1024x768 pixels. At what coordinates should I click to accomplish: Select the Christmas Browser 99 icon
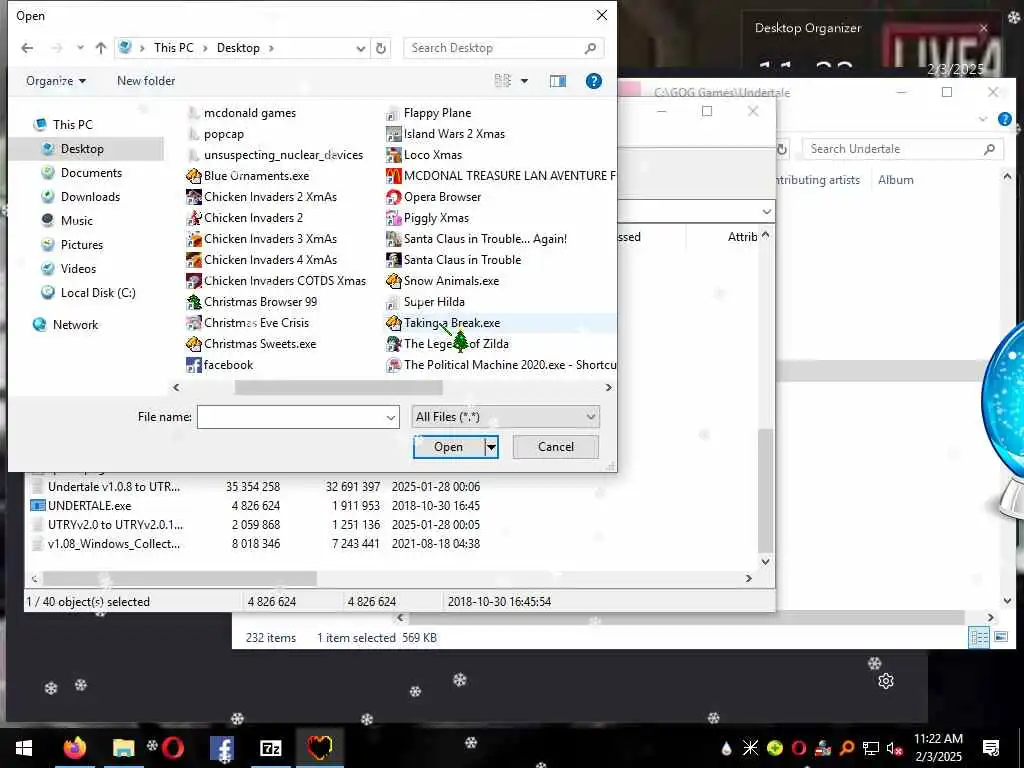pos(193,302)
